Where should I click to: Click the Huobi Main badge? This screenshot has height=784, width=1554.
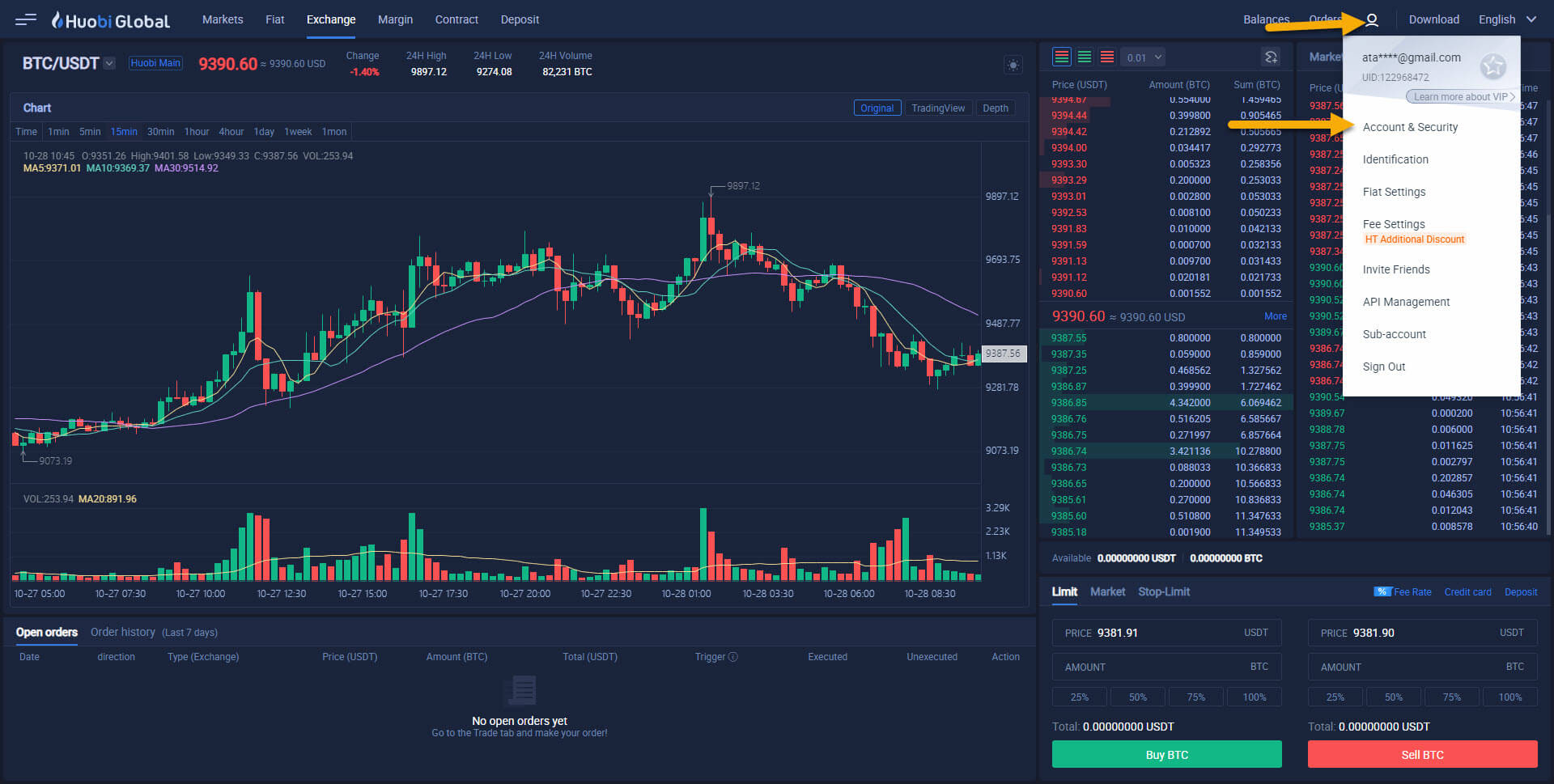pyautogui.click(x=155, y=63)
